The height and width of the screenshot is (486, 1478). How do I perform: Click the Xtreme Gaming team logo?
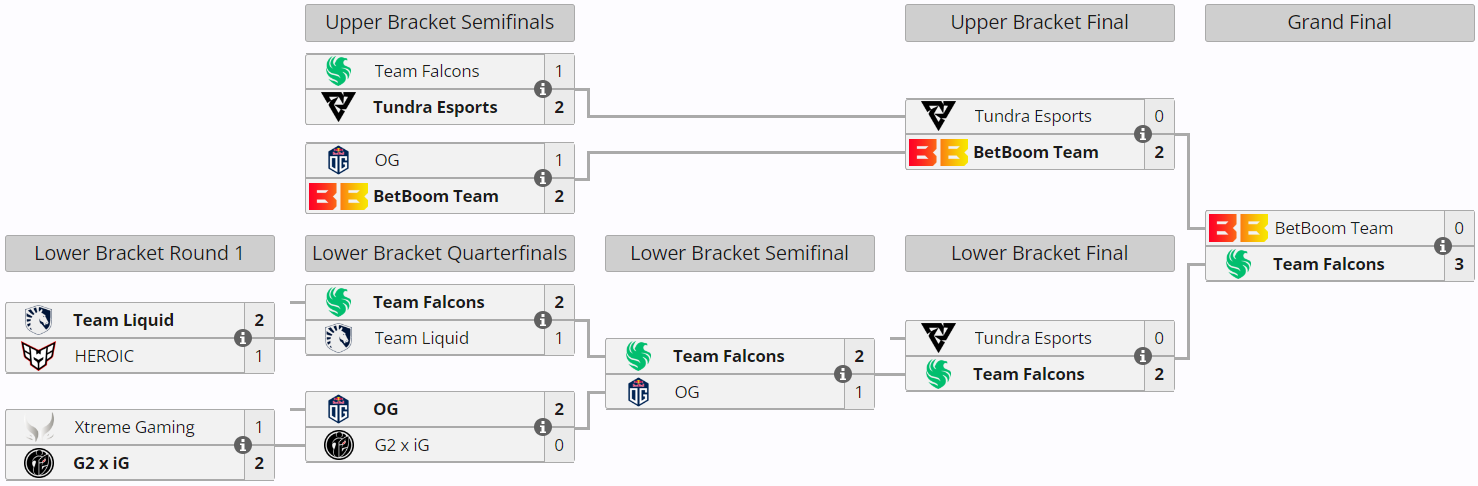point(39,427)
